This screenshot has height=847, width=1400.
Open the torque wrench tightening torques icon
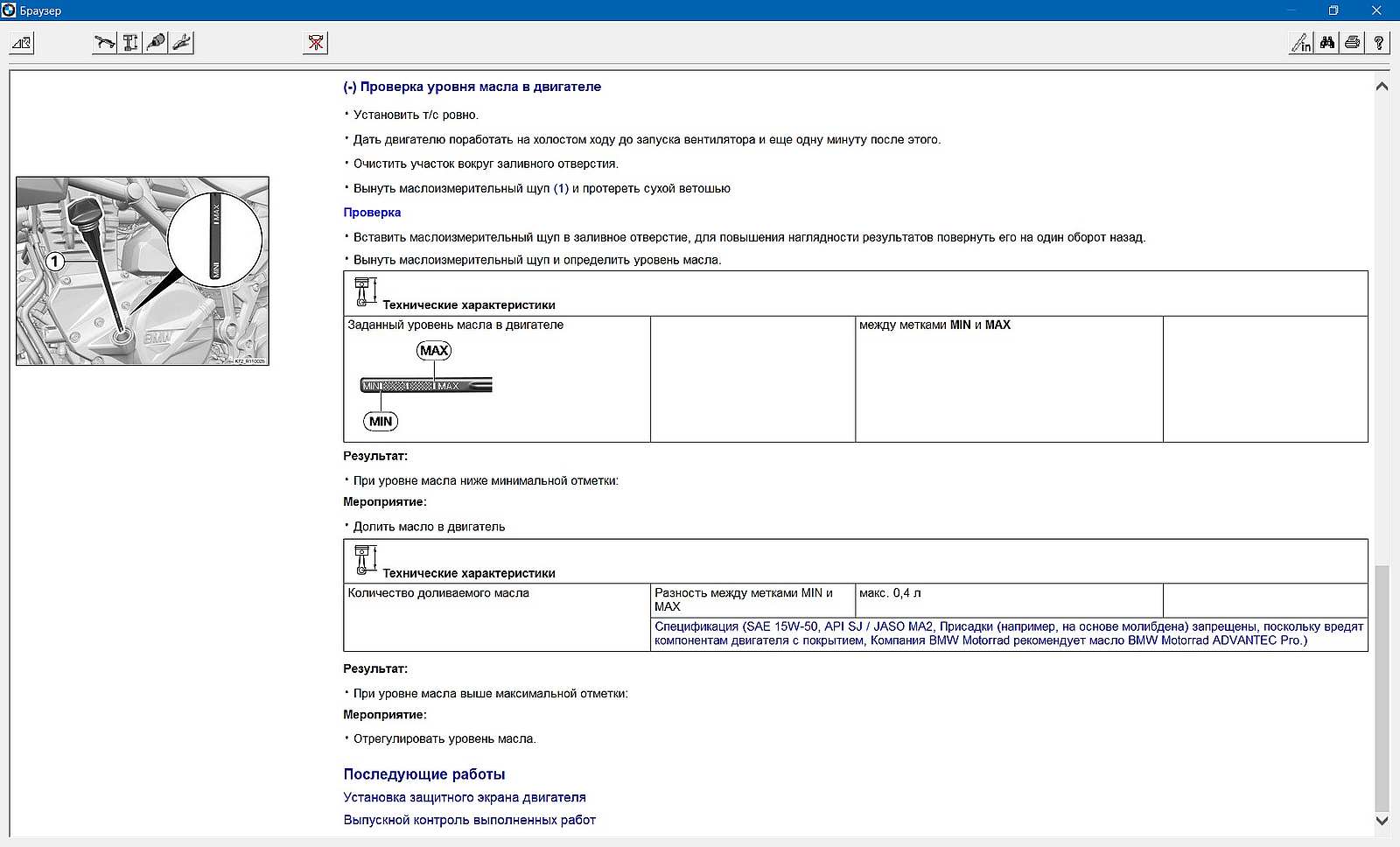pyautogui.click(x=105, y=43)
